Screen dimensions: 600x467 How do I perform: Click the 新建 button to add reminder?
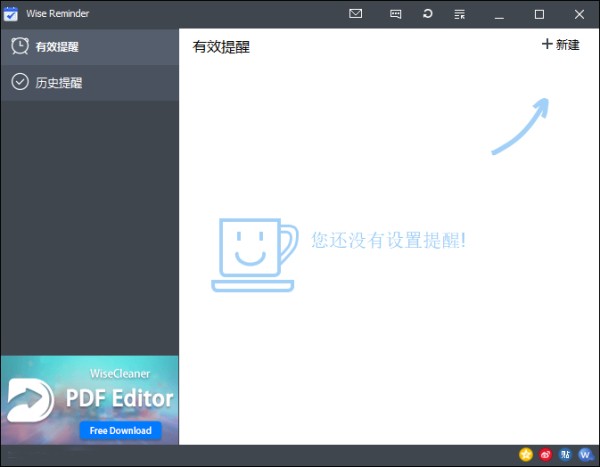(x=561, y=45)
